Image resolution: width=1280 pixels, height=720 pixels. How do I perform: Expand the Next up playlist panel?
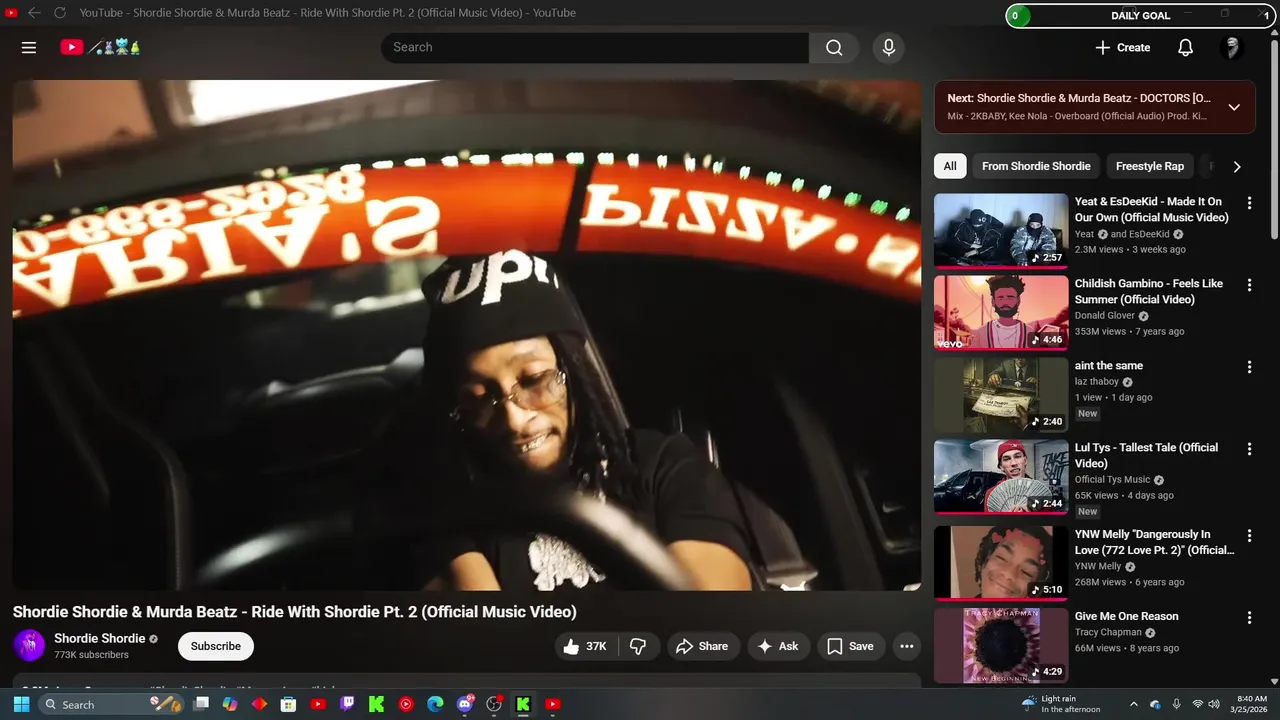1234,107
